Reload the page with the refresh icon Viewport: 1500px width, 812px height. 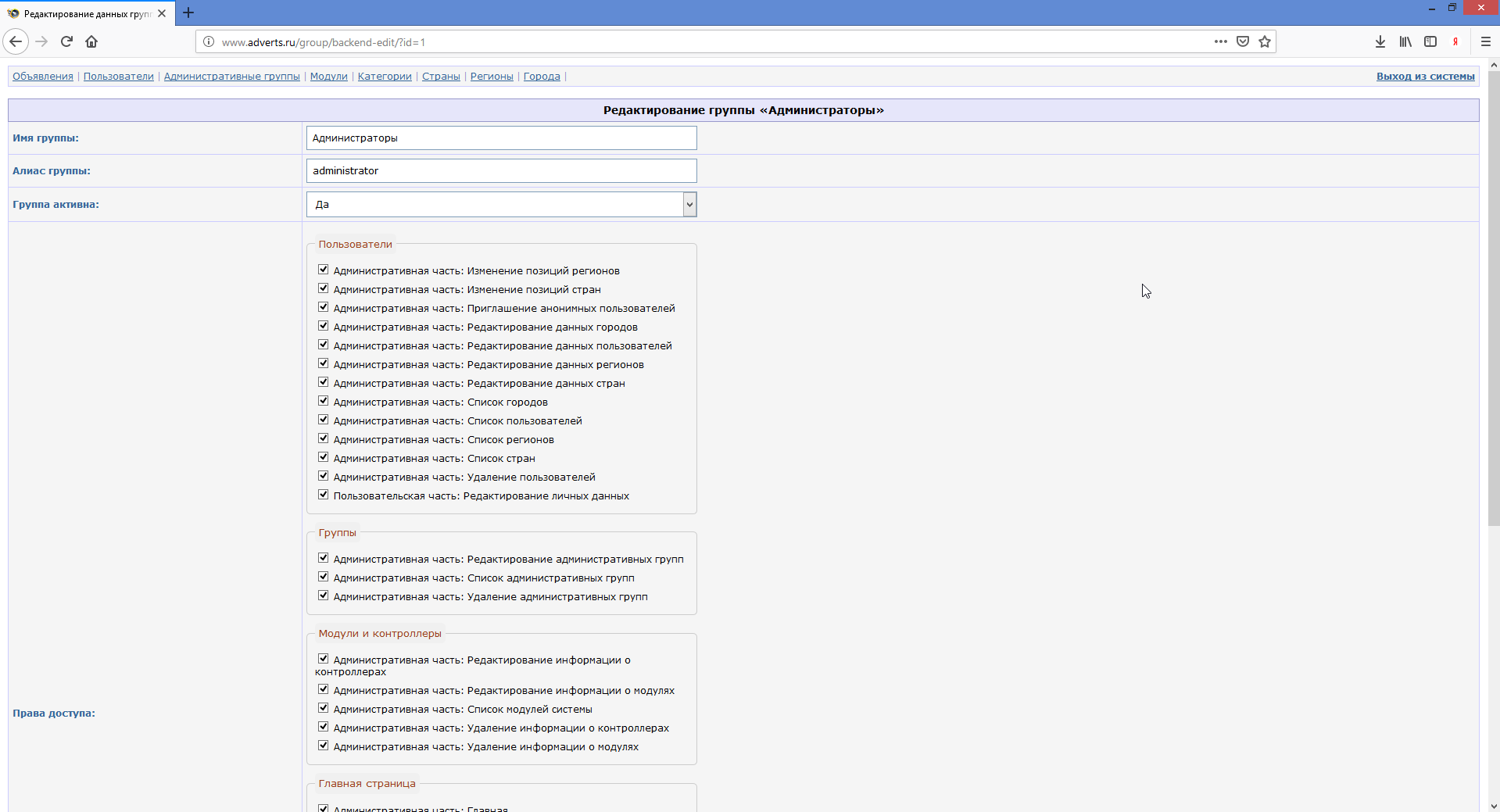(x=66, y=42)
